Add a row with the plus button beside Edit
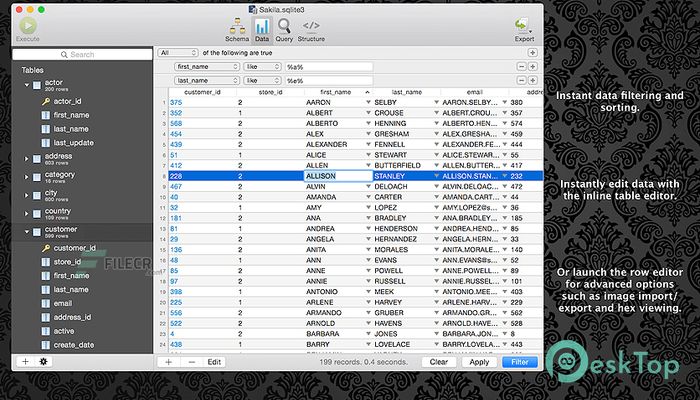Viewport: 700px width, 400px height. 169,362
